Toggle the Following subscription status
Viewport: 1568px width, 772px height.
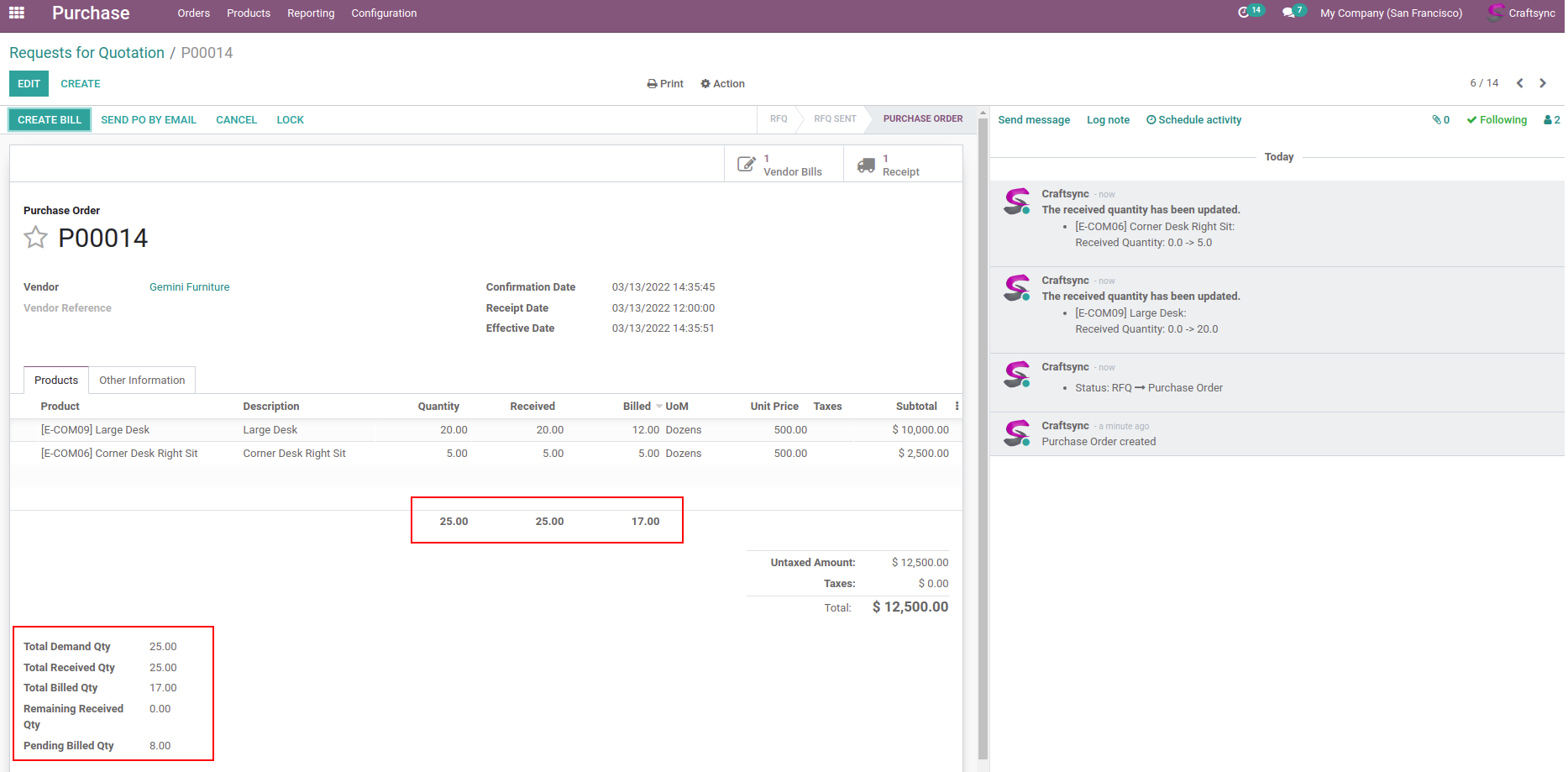tap(1497, 120)
